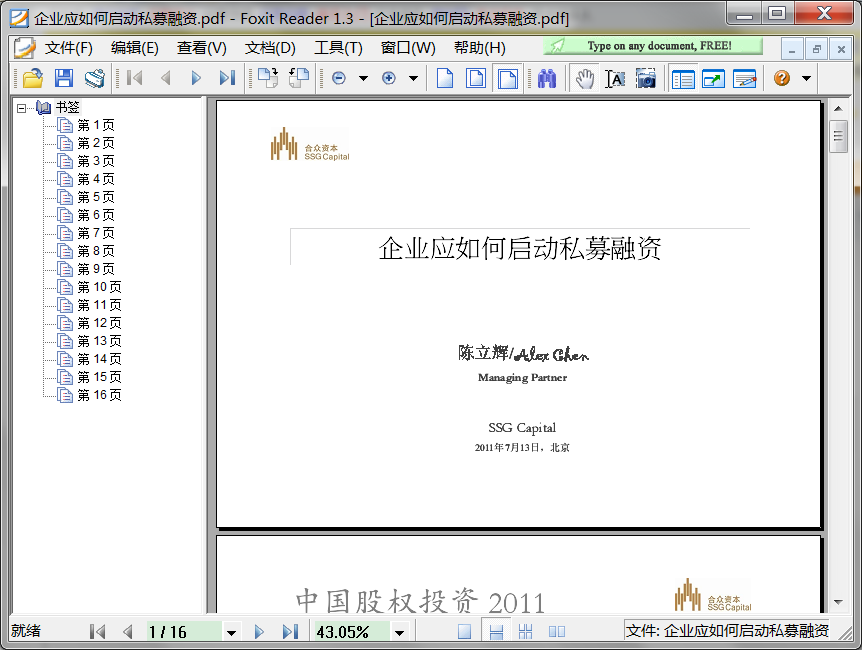Collapse the 书签 bookmarks tree root

click(x=21, y=108)
